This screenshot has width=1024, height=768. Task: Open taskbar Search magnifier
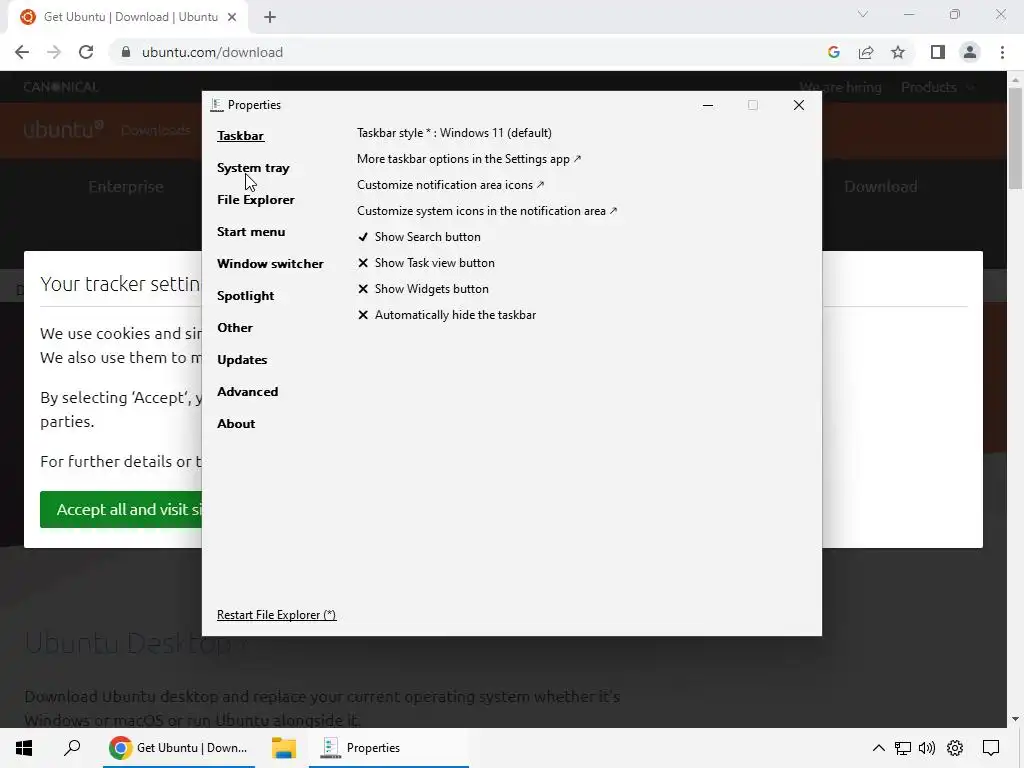pyautogui.click(x=72, y=748)
